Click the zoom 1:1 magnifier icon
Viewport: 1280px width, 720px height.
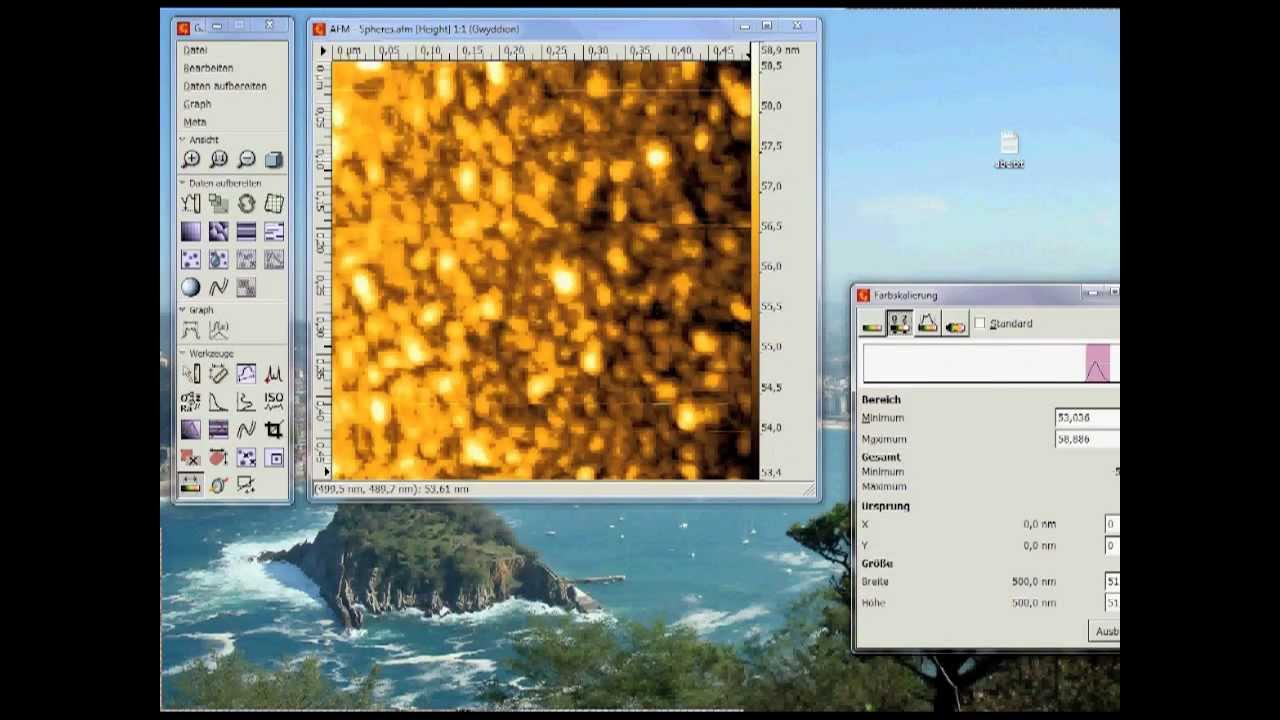pyautogui.click(x=218, y=160)
